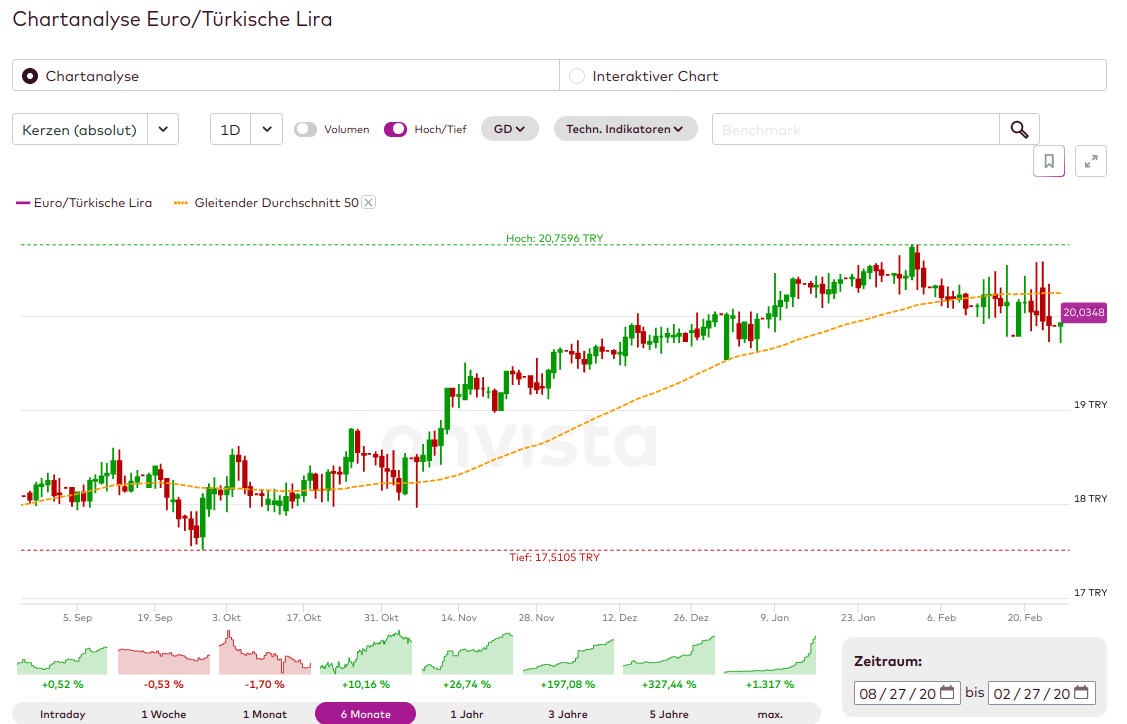Switch to Intraday time range

click(x=62, y=714)
